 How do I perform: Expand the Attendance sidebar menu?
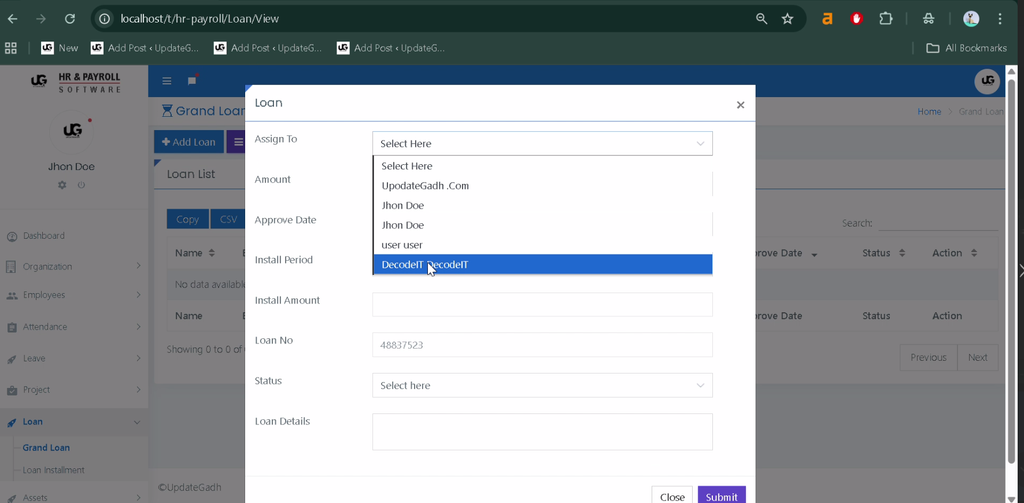(x=74, y=327)
